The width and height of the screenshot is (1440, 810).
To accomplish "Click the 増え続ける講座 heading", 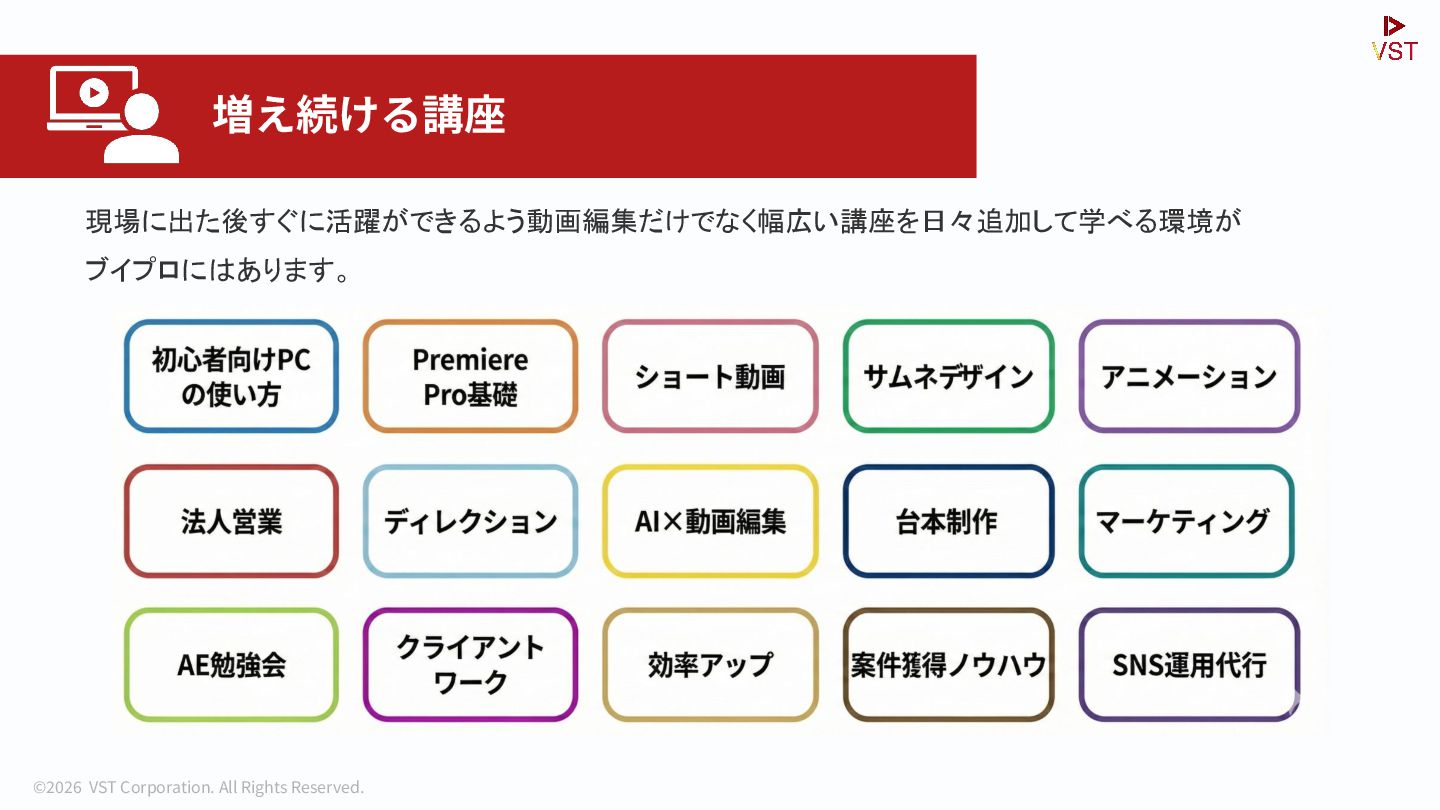I will click(x=359, y=115).
